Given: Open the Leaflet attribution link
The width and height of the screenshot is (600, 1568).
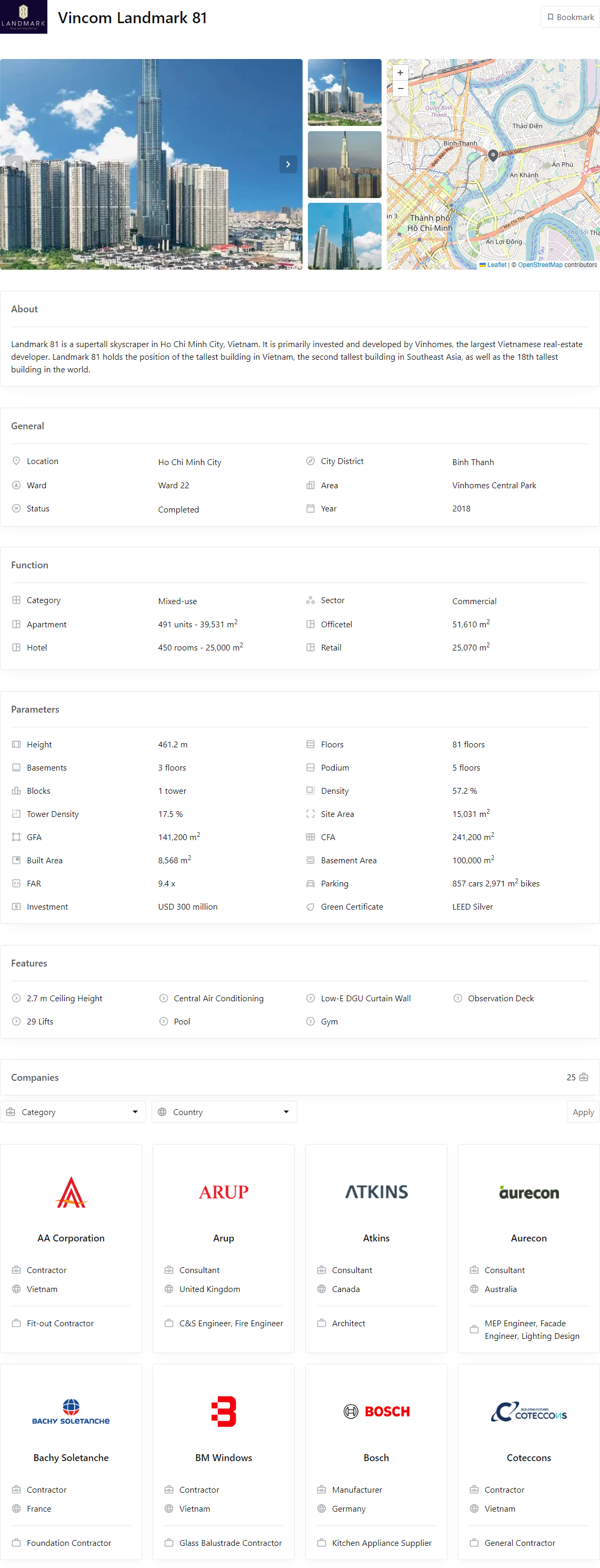Looking at the screenshot, I should click(496, 265).
